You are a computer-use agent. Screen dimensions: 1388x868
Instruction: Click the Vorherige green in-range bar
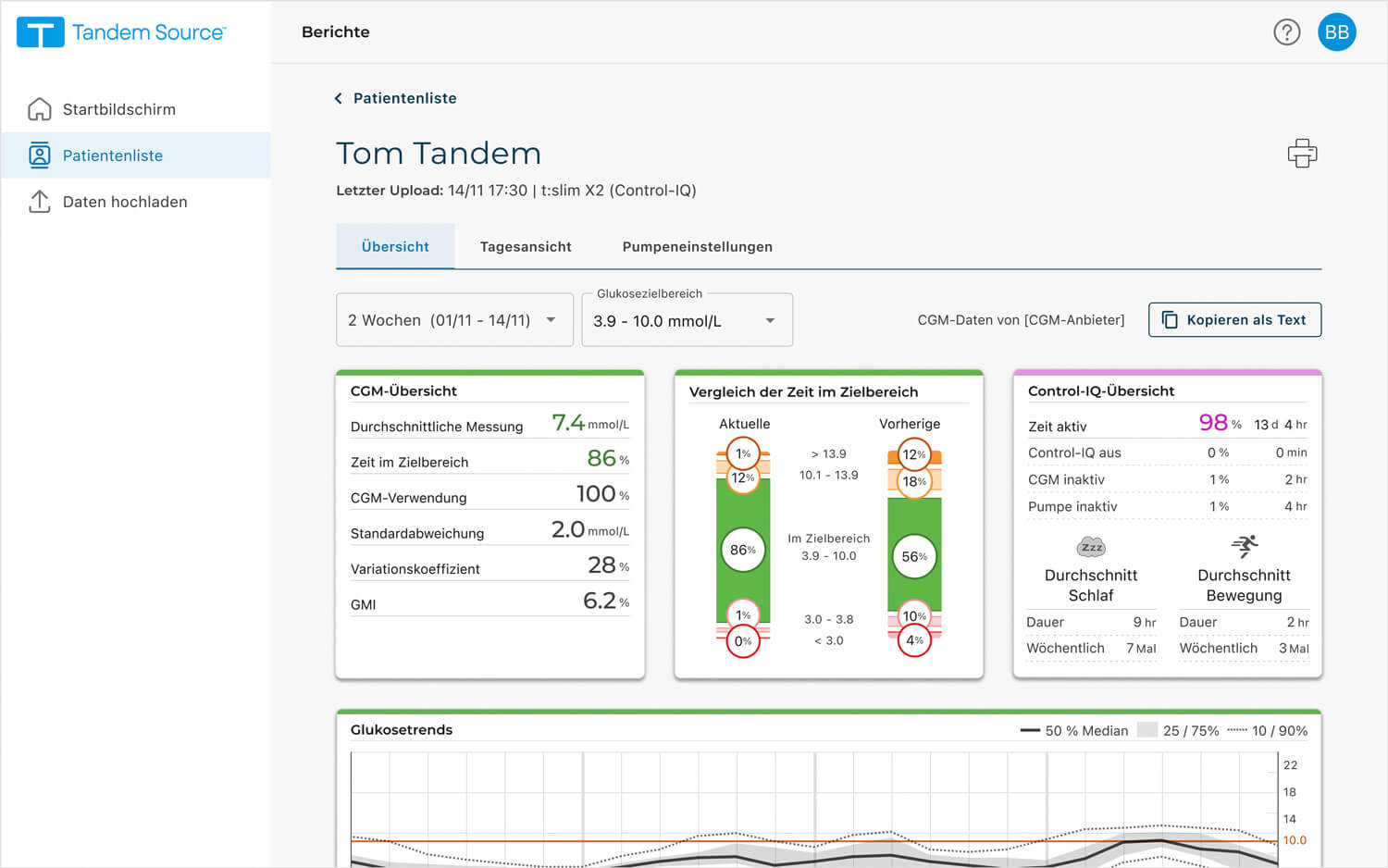pyautogui.click(x=914, y=552)
